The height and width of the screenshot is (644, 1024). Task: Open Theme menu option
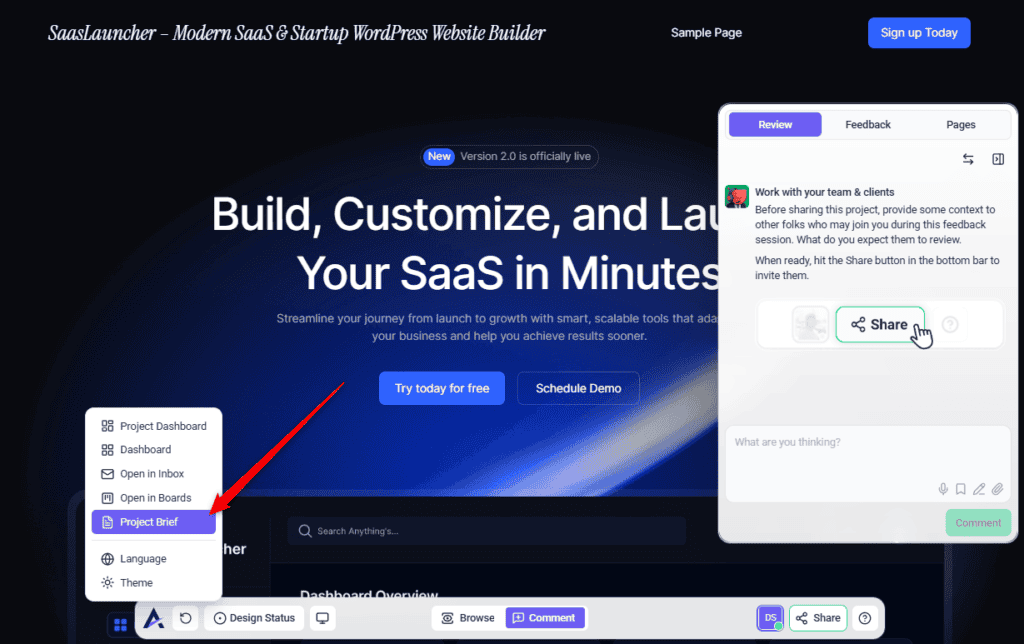(153, 583)
